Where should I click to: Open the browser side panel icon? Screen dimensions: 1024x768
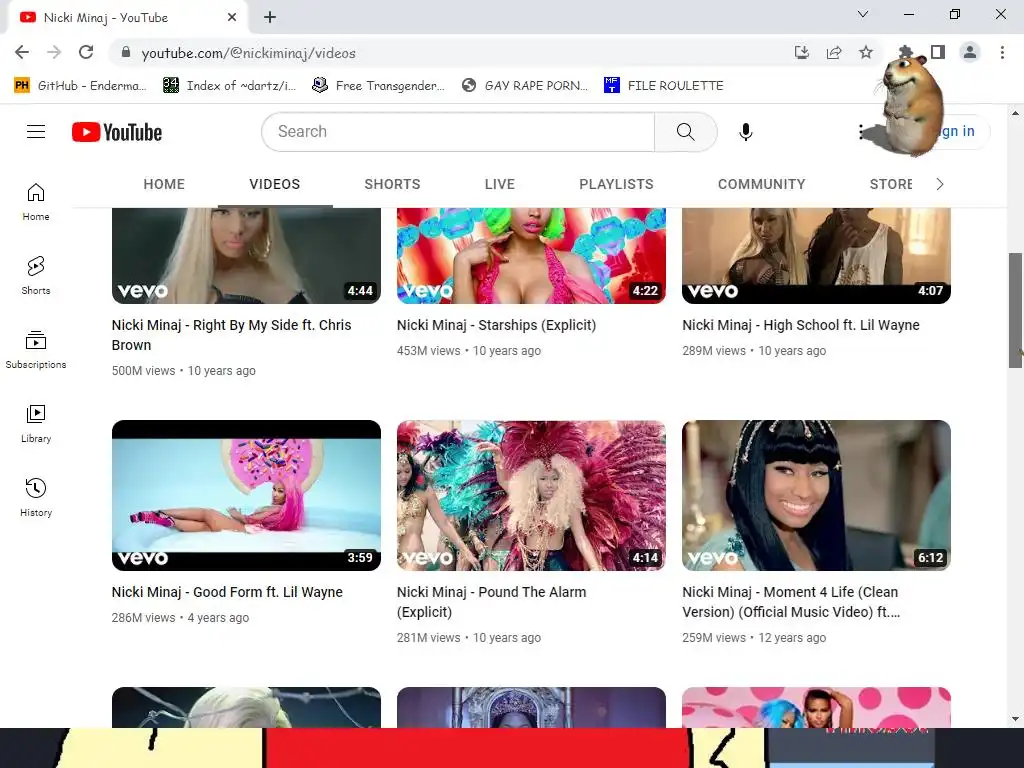(x=938, y=52)
